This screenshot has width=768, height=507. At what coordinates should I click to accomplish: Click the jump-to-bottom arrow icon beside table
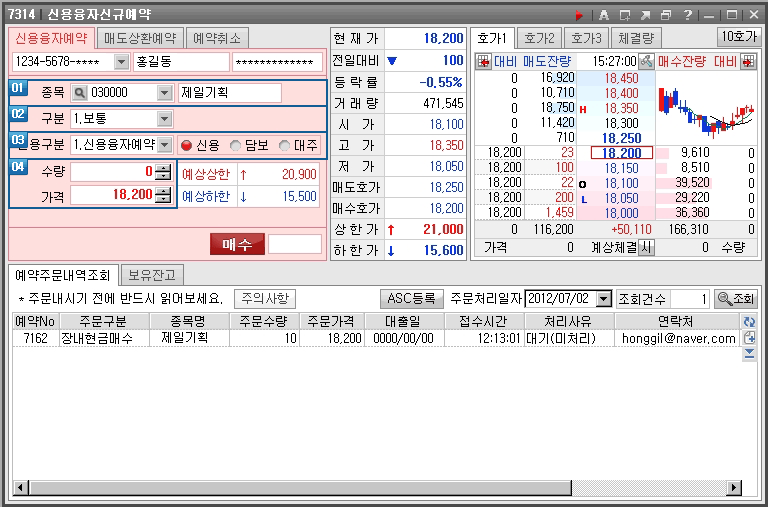749,354
